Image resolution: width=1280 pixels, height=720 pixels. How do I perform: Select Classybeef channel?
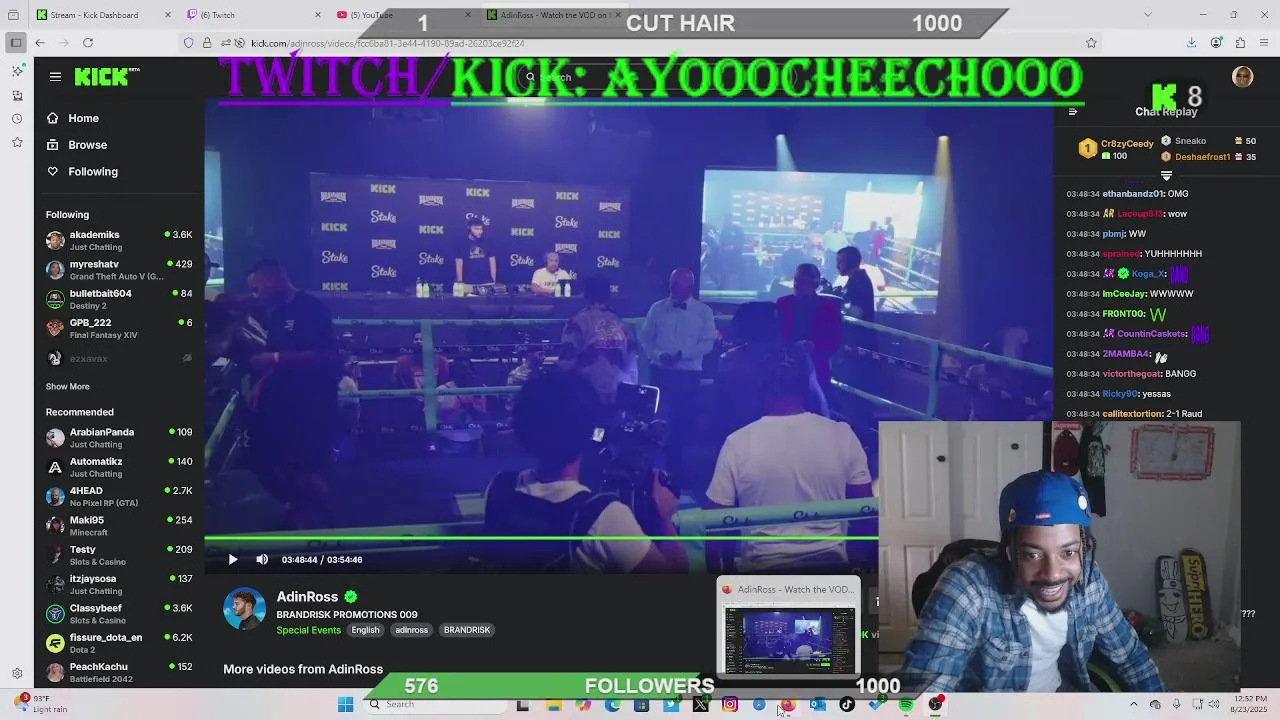click(x=119, y=614)
